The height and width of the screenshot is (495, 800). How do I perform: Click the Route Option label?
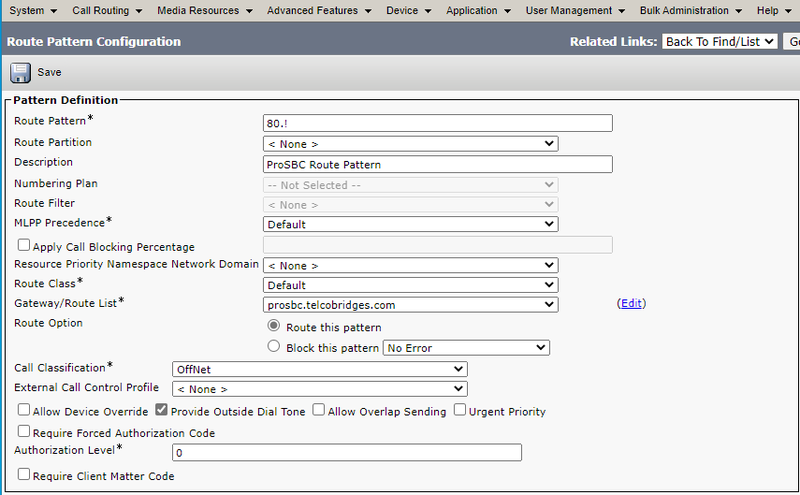tap(48, 323)
